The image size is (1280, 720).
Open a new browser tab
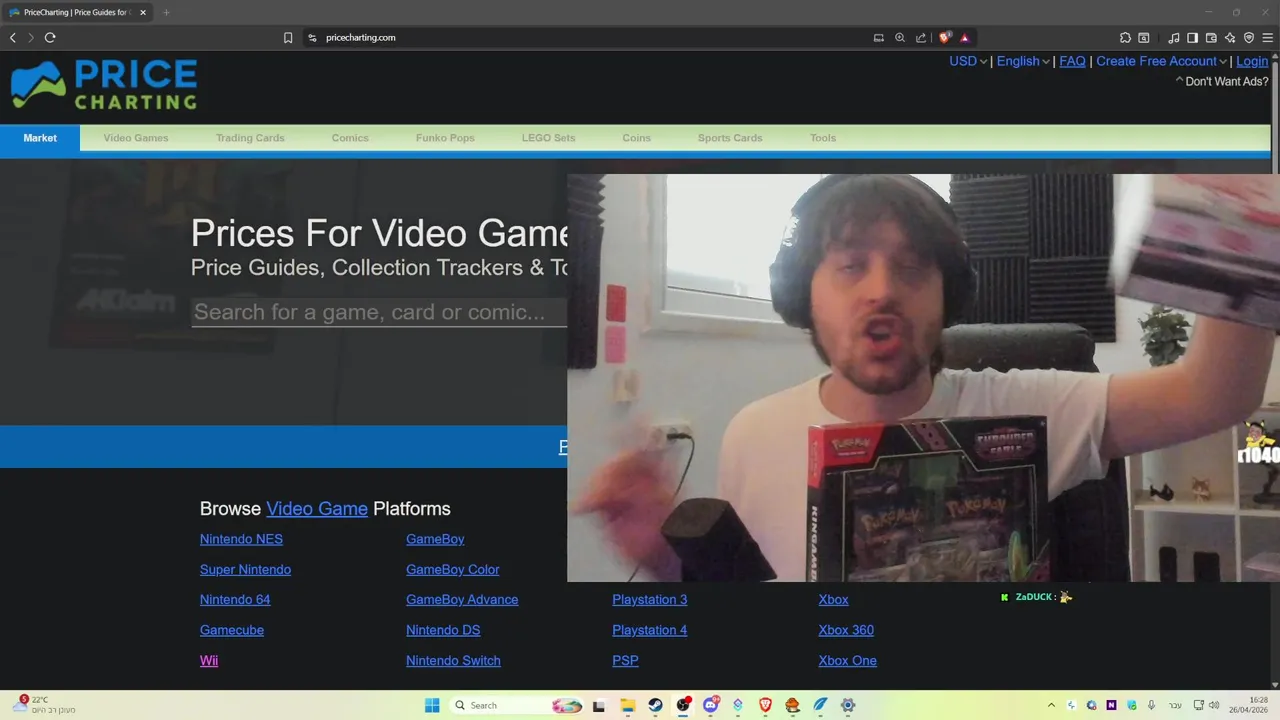tap(166, 13)
